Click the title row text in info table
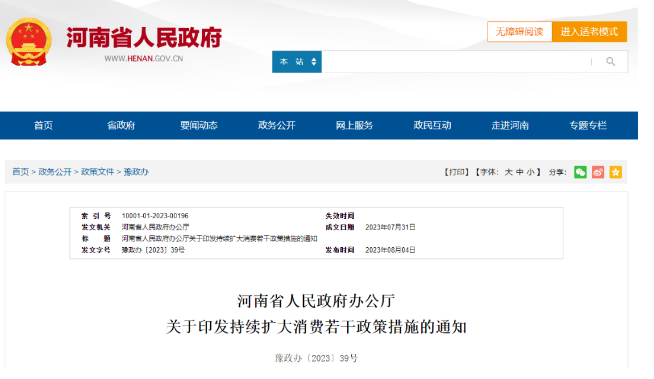Screen dimensions: 654x379 pyautogui.click(x=219, y=238)
